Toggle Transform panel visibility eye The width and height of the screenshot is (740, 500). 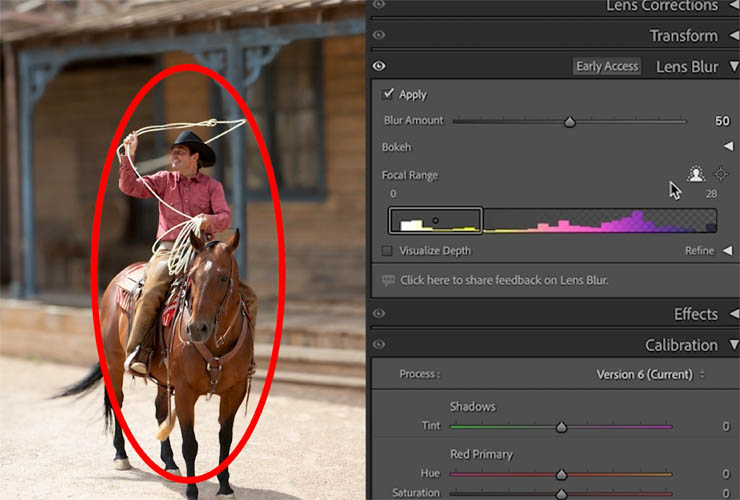point(378,35)
